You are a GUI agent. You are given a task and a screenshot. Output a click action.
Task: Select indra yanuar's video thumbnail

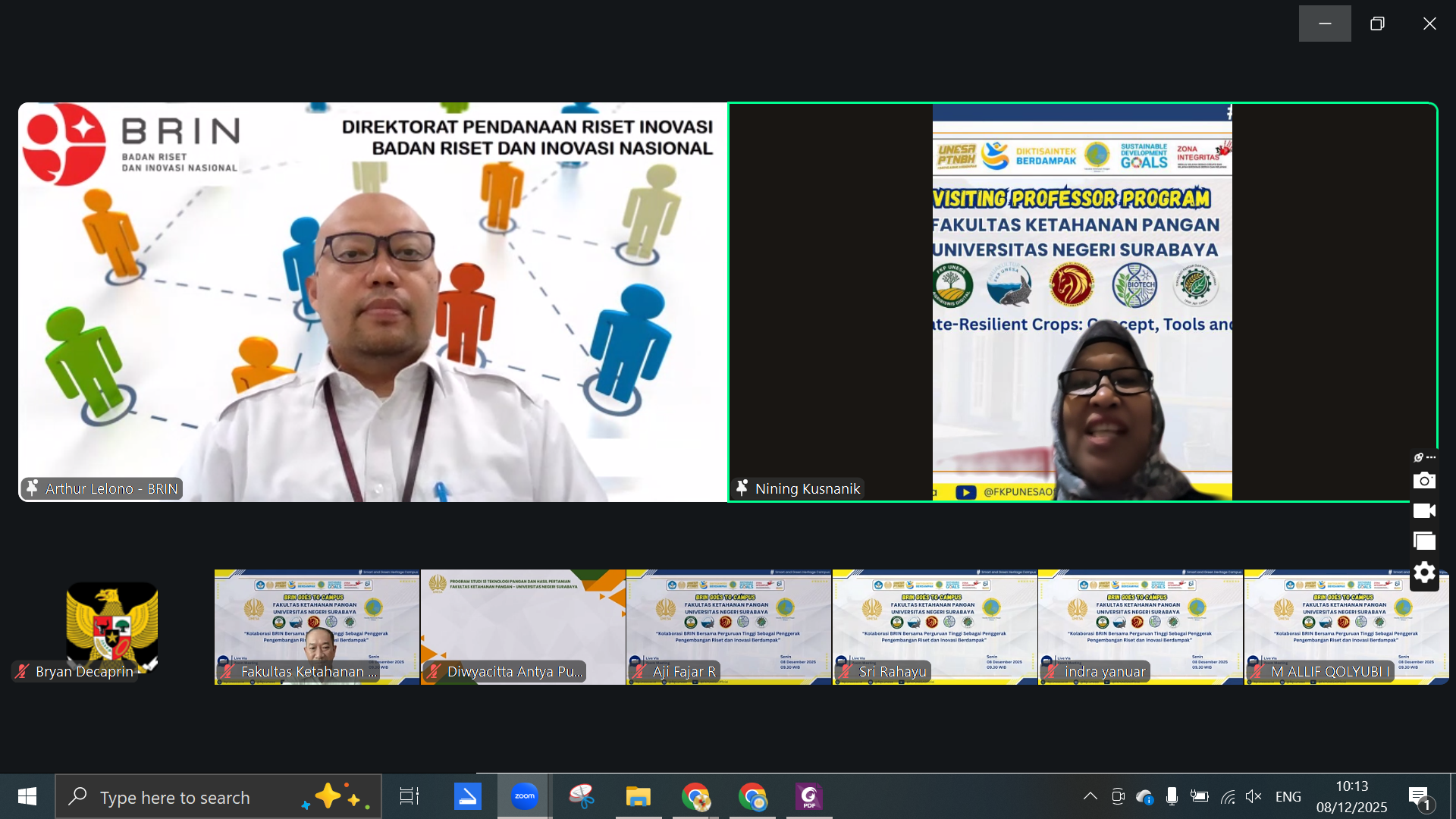click(x=1140, y=626)
